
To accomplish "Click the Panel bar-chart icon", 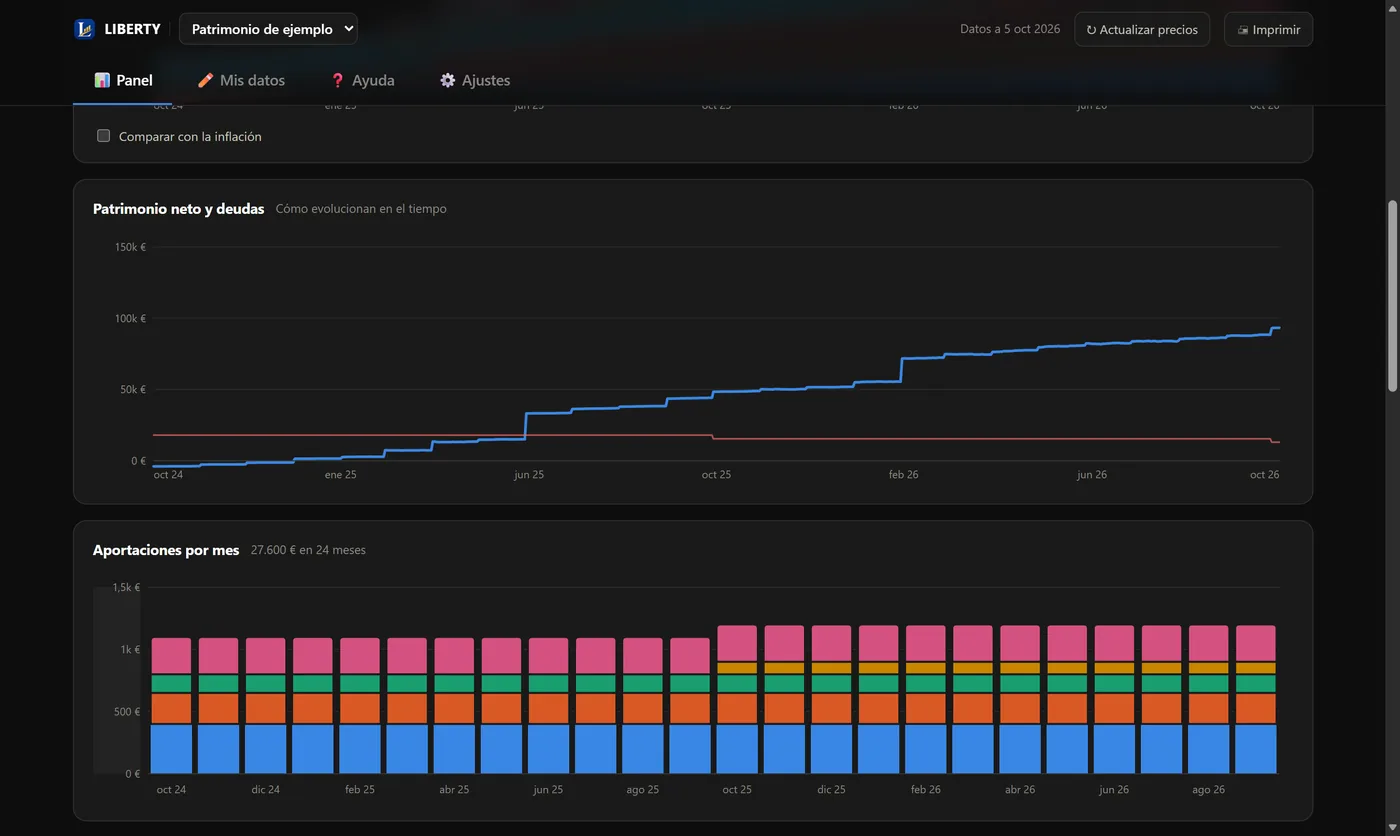I will click(102, 80).
